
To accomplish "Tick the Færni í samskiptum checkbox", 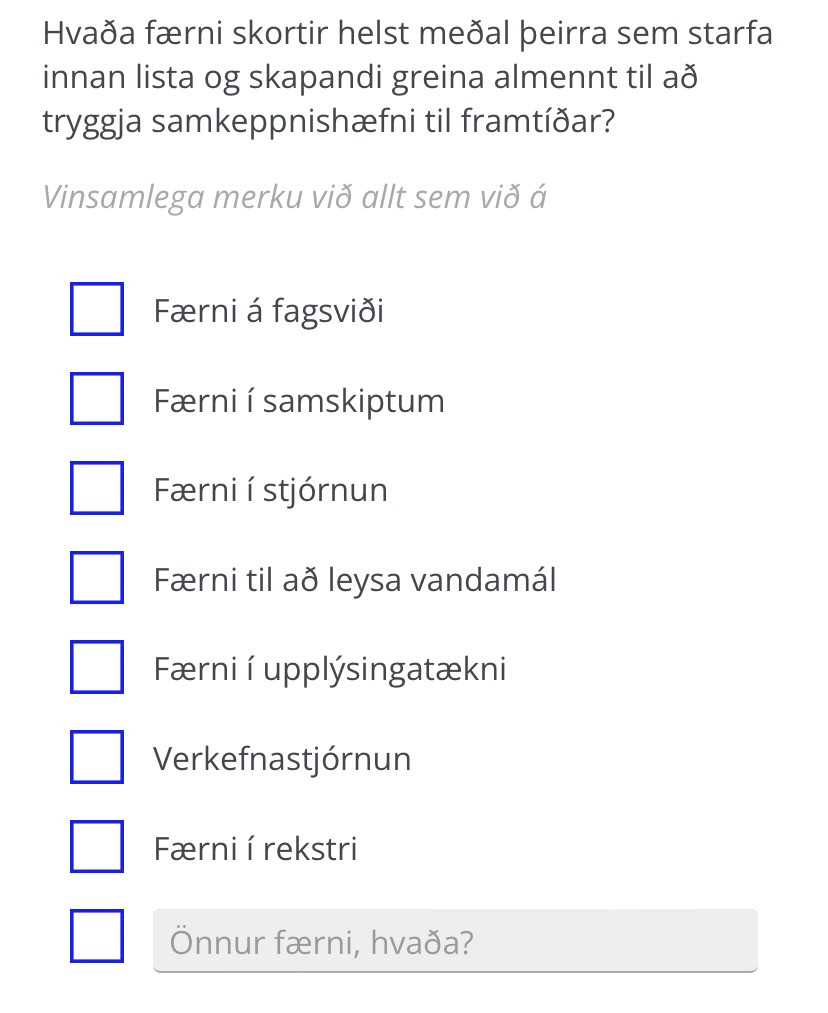I will [97, 399].
